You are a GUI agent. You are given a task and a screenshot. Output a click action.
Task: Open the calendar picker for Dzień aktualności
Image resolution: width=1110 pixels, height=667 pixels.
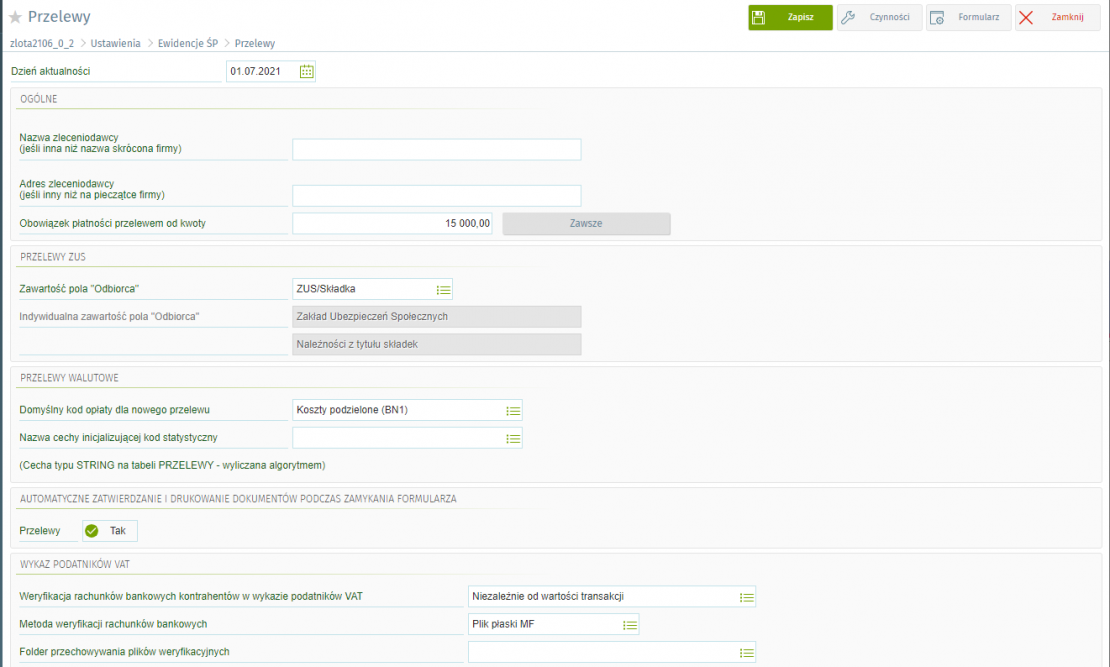pyautogui.click(x=307, y=72)
